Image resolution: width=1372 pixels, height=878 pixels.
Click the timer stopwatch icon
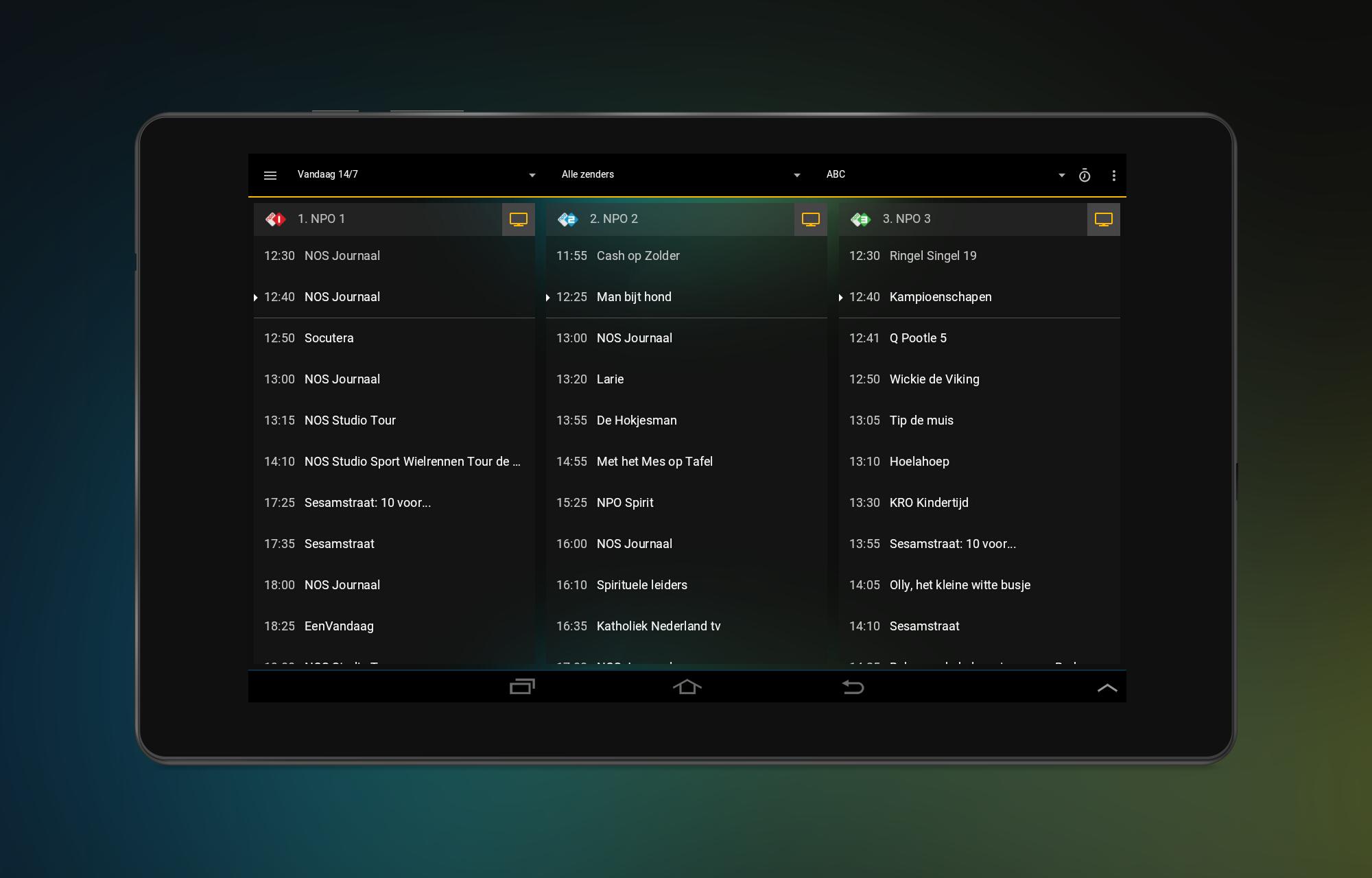1085,176
